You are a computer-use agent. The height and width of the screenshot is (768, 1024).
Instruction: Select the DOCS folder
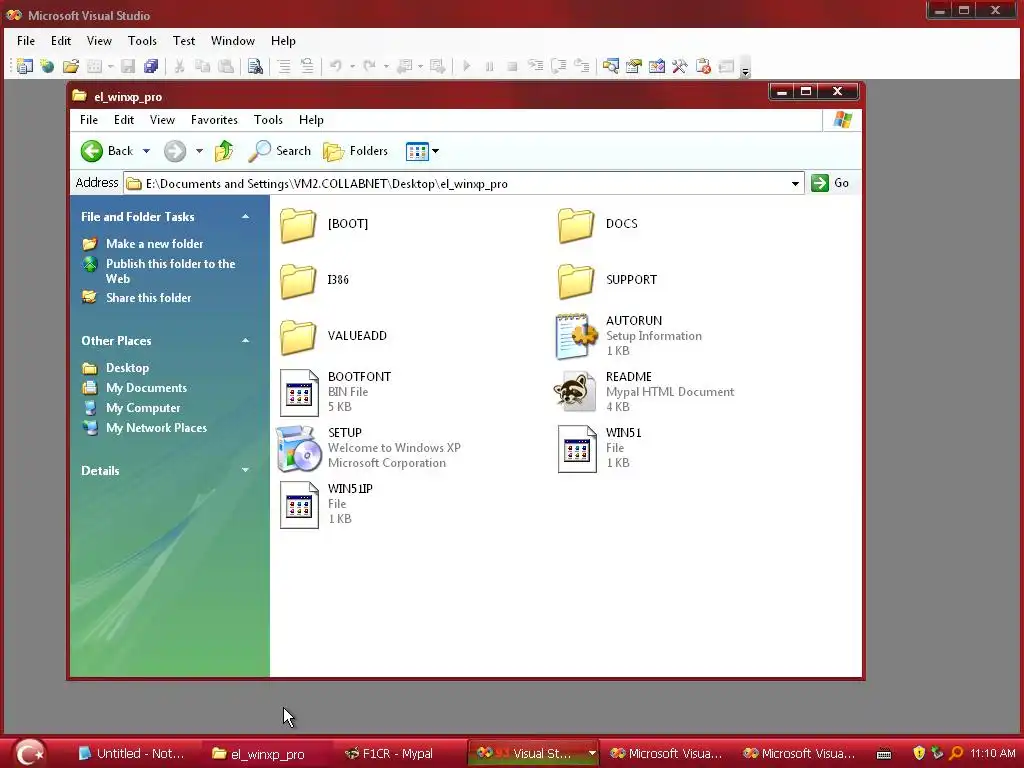pos(598,225)
